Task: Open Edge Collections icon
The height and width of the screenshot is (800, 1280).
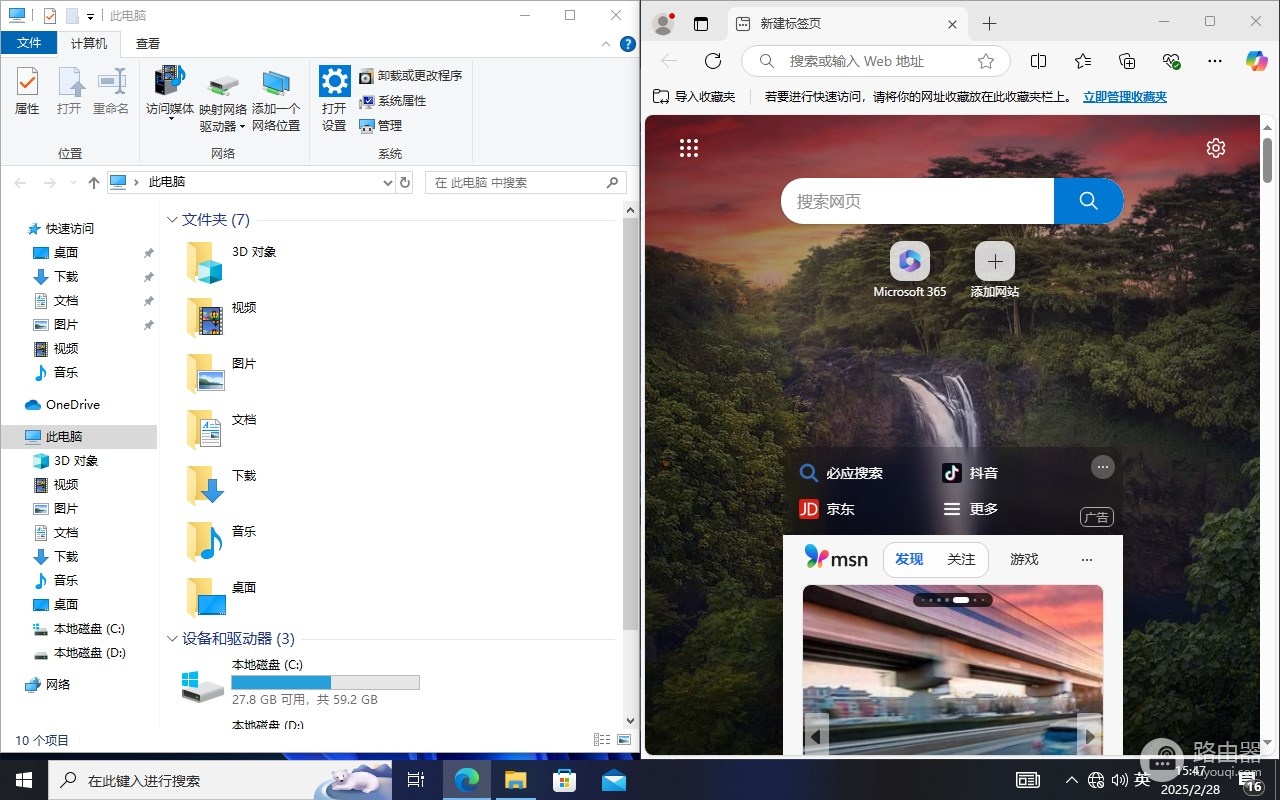Action: [1127, 61]
